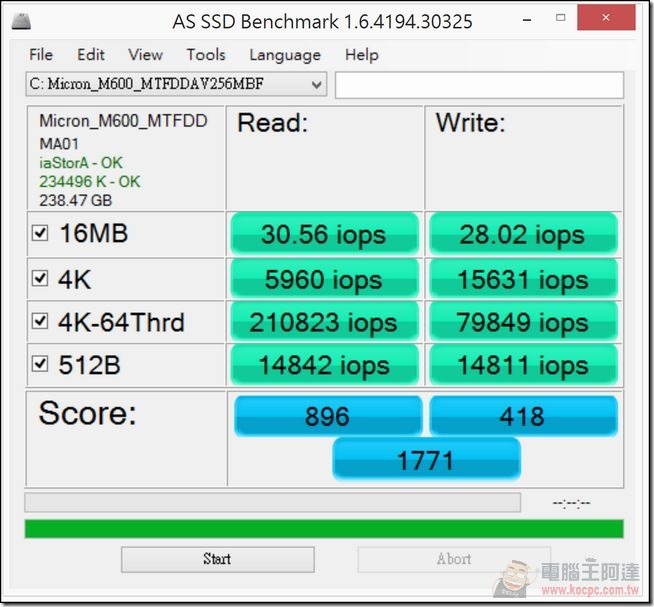The image size is (654, 607).
Task: Click the empty text field beside drive selector
Action: click(x=479, y=85)
